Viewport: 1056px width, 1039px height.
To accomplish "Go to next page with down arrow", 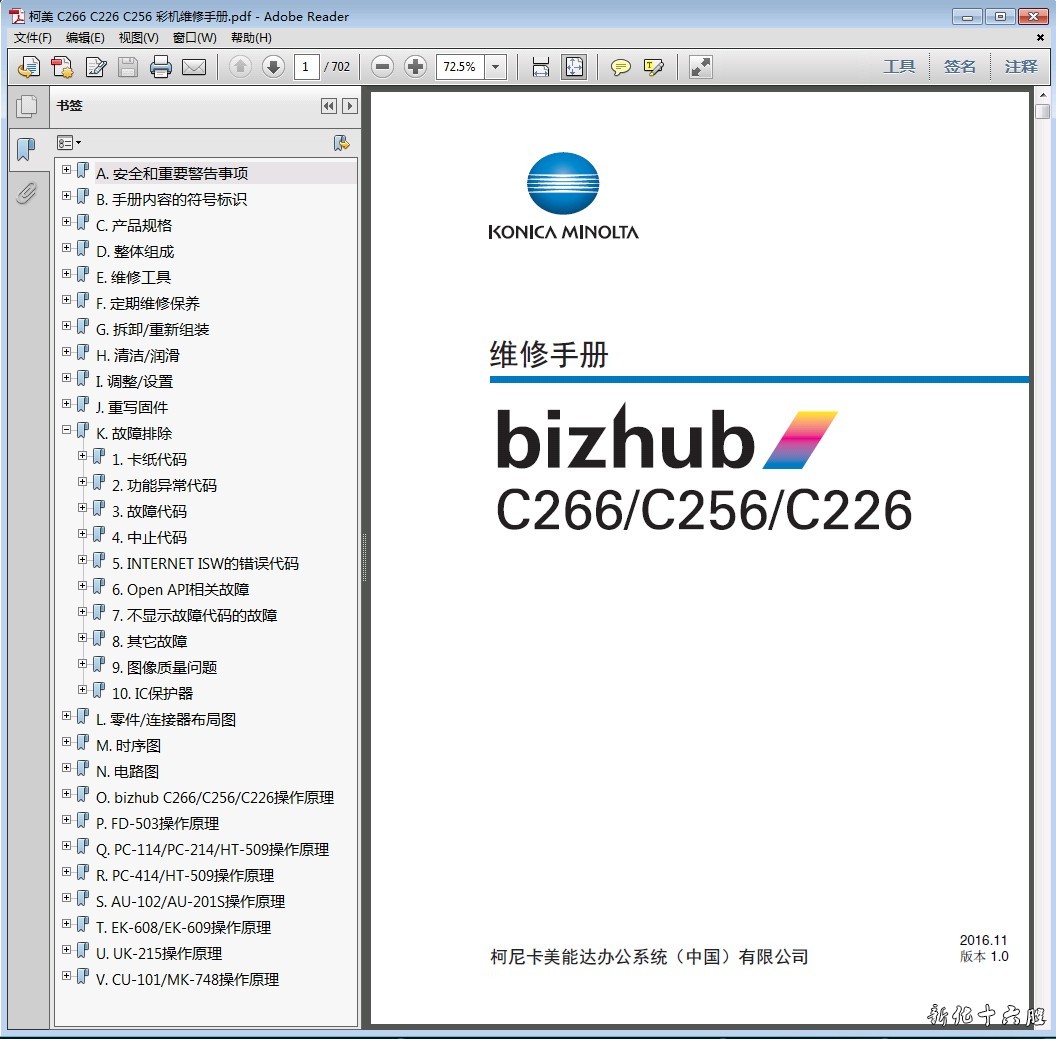I will (273, 67).
